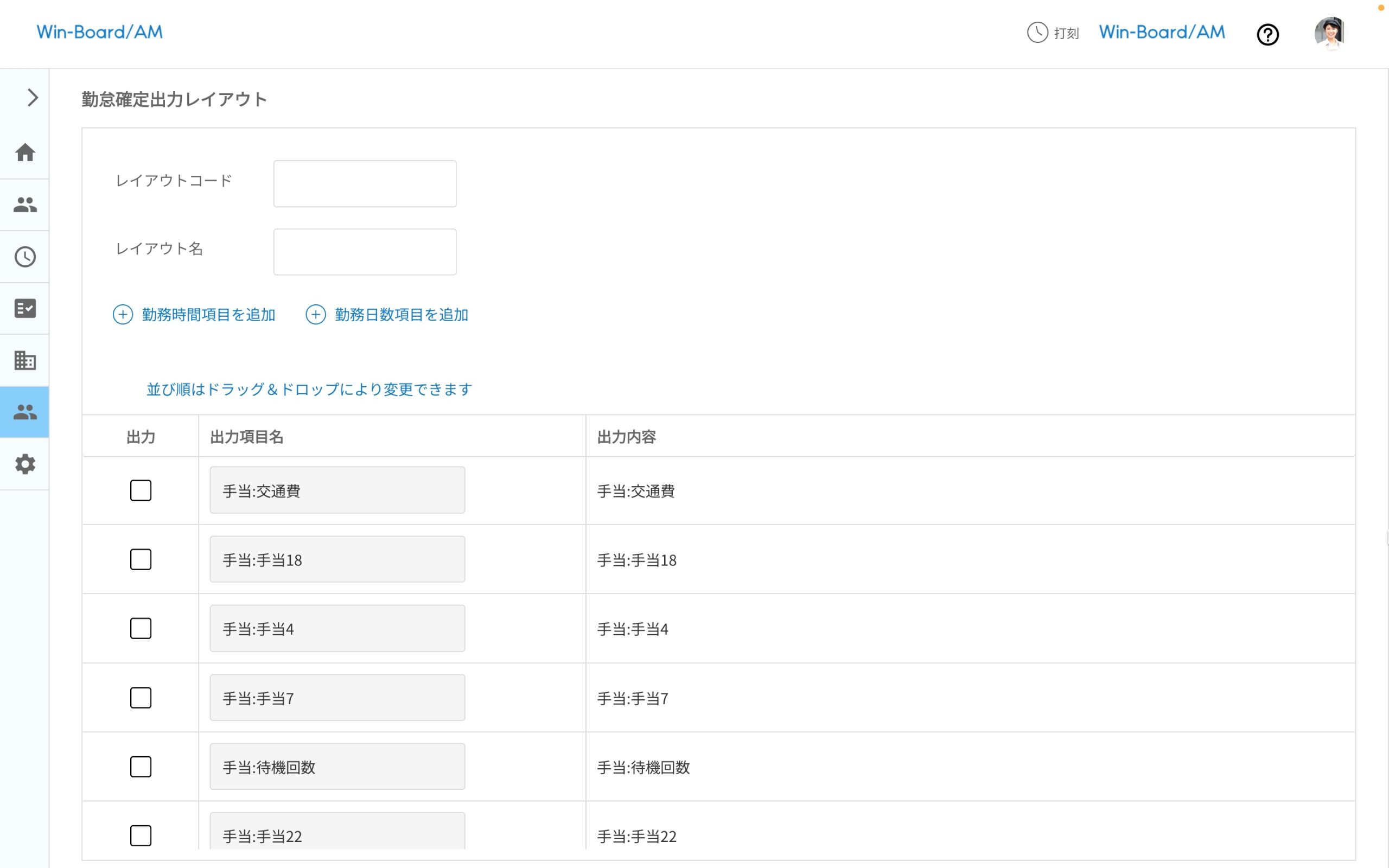Open the user profile avatar menu

1329,33
